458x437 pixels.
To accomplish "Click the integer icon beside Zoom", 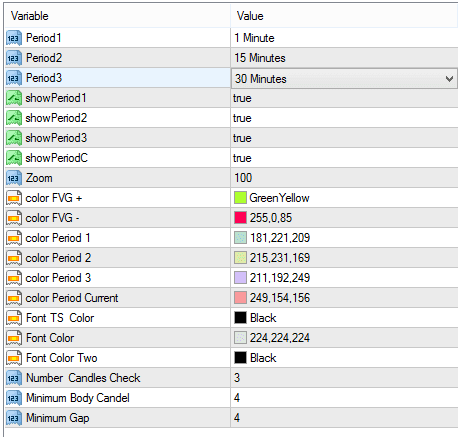I will [14, 178].
